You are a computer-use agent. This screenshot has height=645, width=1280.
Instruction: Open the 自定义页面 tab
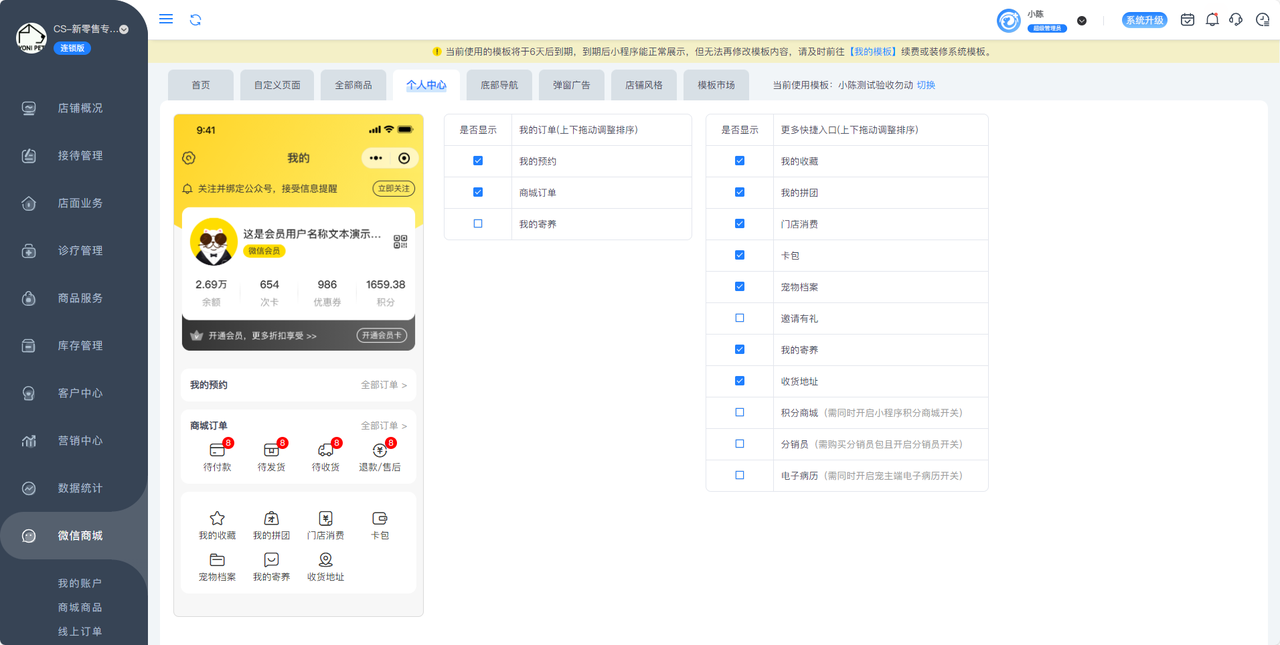point(277,85)
